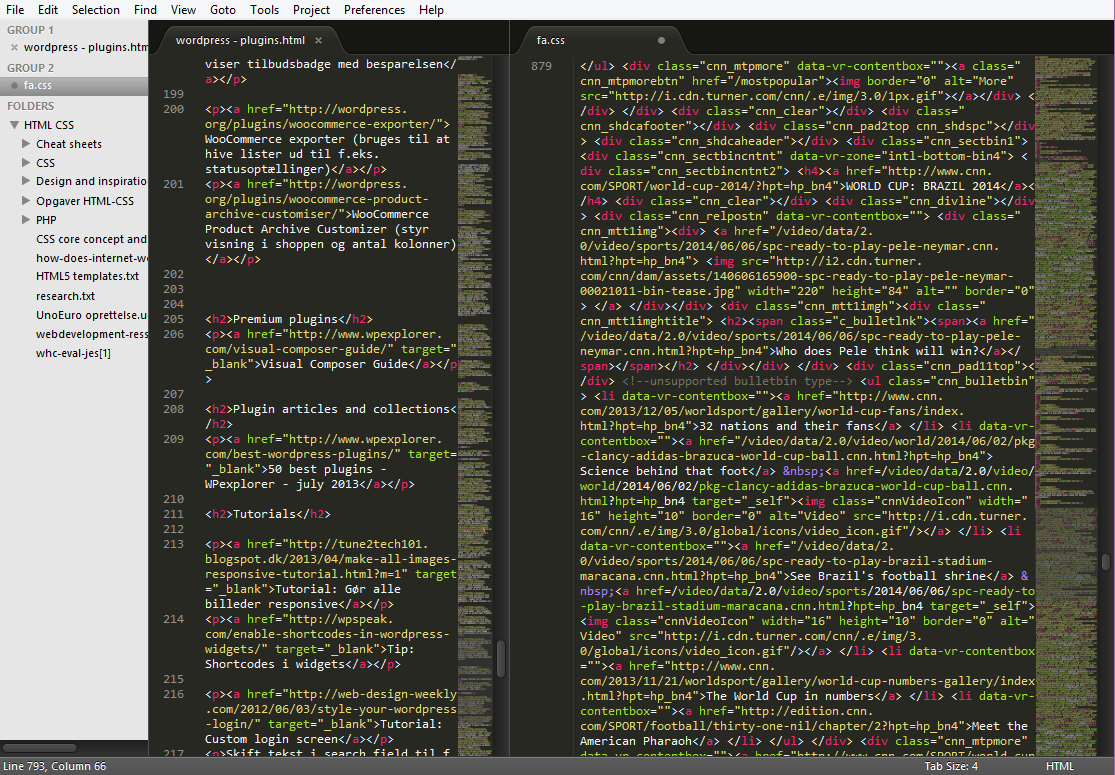1115x775 pixels.
Task: Click Line 793, Column 66 status text
Action: (55, 766)
